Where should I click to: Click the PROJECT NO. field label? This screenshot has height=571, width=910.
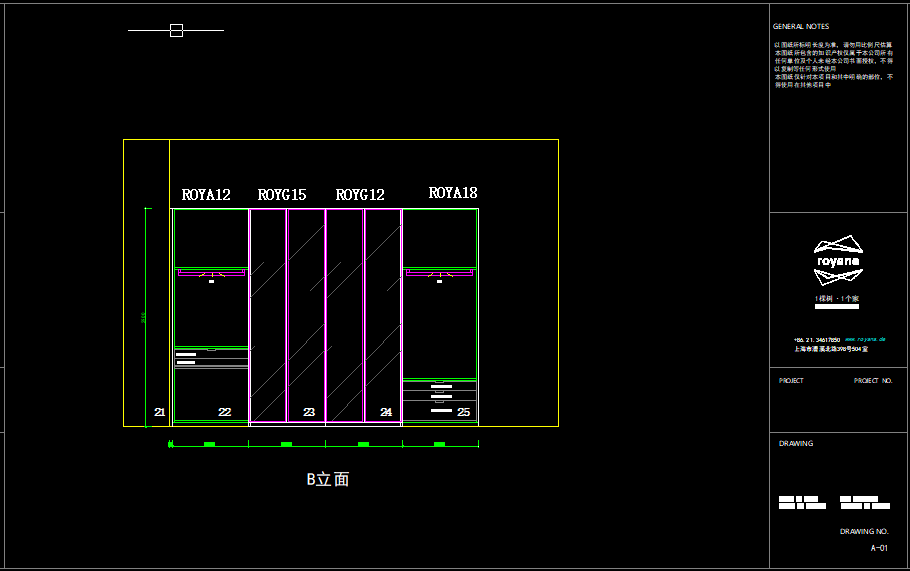coord(872,381)
